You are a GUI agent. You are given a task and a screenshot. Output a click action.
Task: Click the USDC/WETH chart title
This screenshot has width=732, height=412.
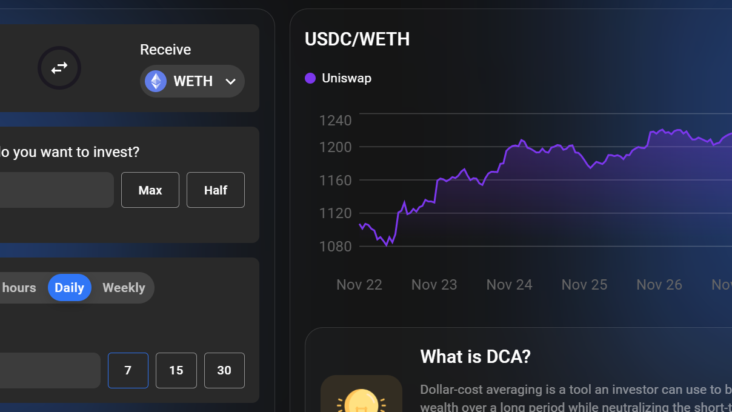[357, 40]
